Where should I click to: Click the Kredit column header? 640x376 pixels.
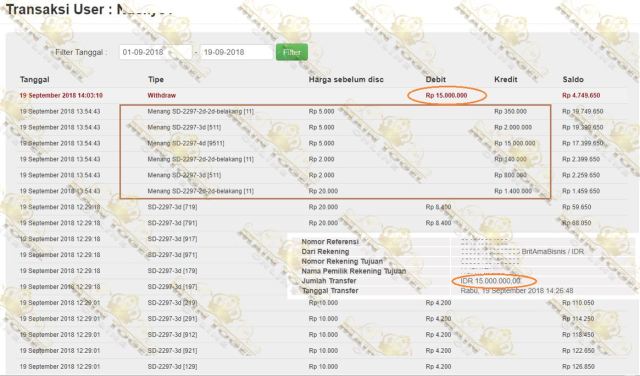(506, 80)
